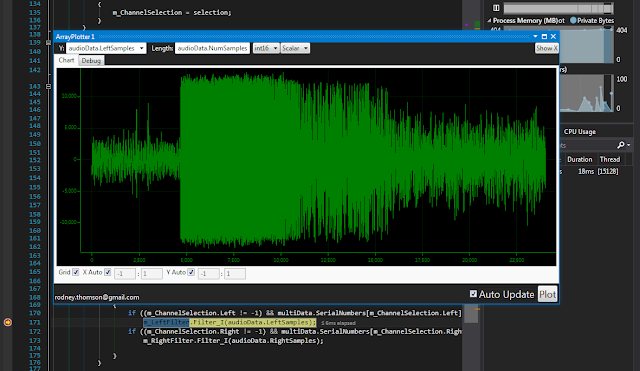The width and height of the screenshot is (640, 371).
Task: Click m_ChannelSelection = selection code line
Action: click(x=172, y=13)
